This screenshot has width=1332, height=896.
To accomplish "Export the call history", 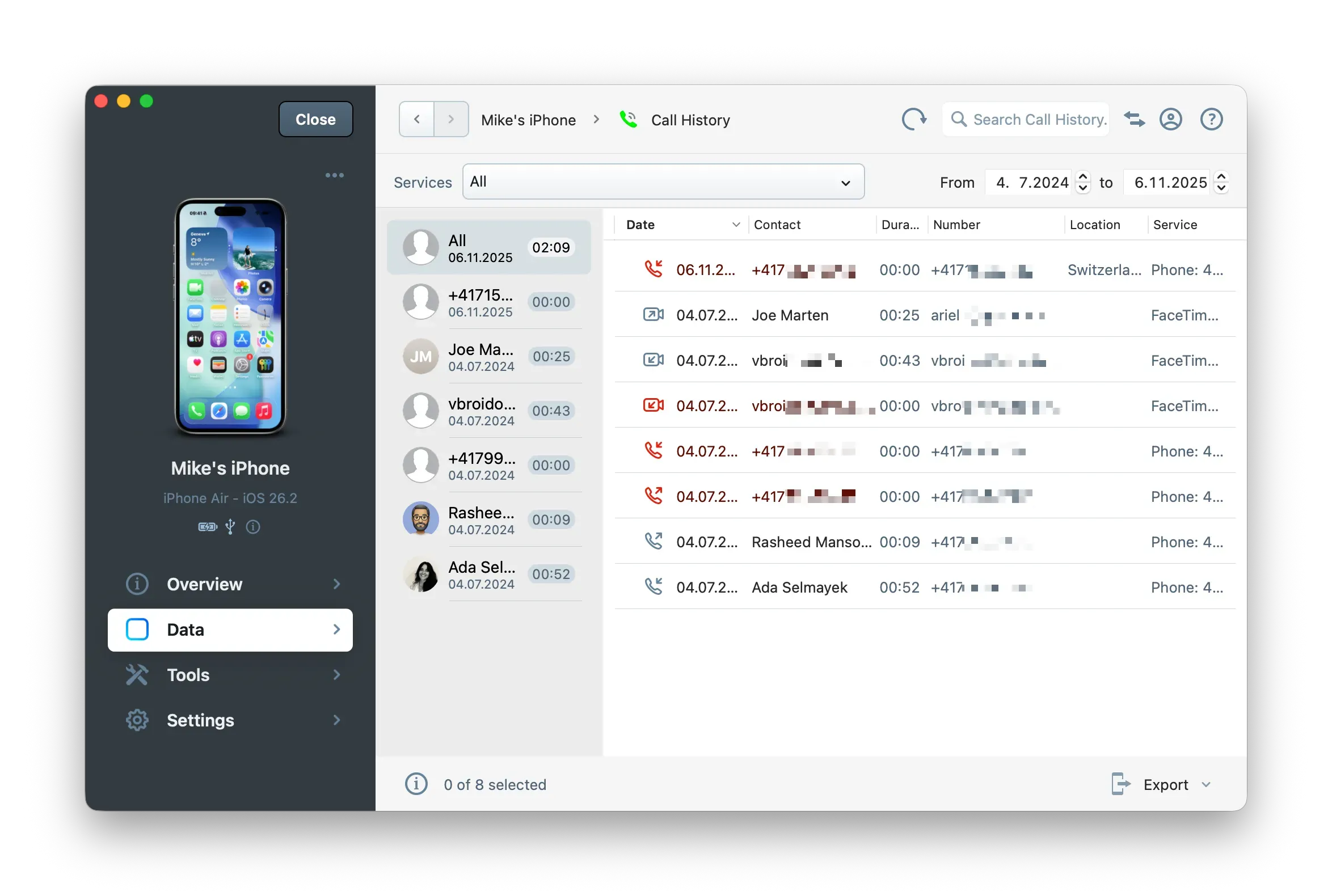I will click(x=1166, y=784).
